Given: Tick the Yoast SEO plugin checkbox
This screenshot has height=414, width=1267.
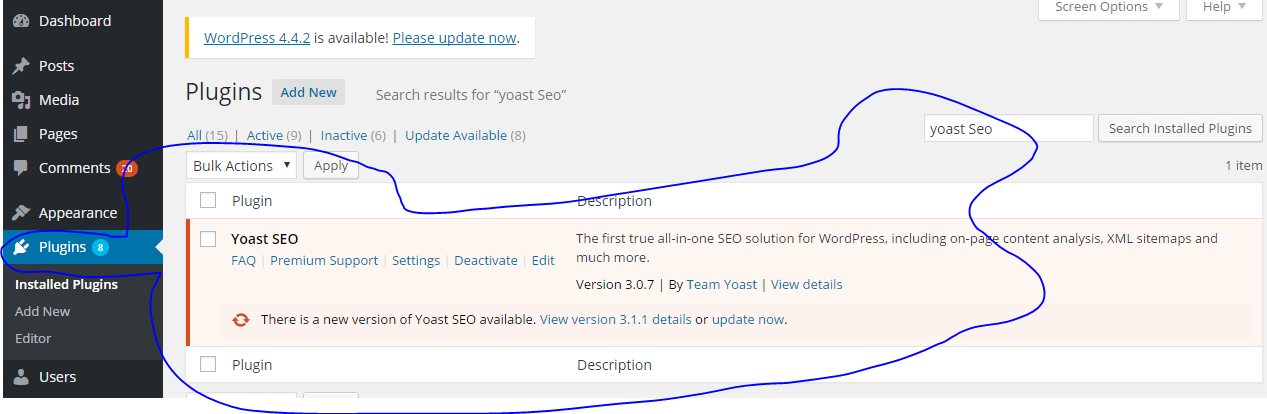Looking at the screenshot, I should [208, 239].
